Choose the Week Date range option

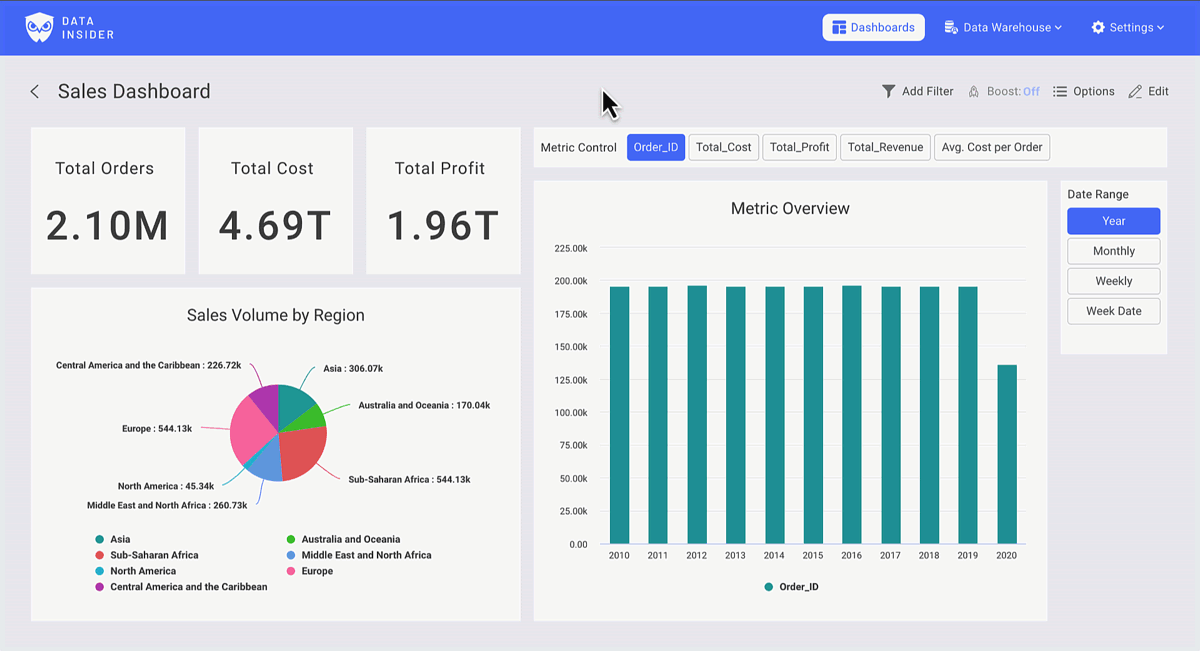pyautogui.click(x=1113, y=311)
